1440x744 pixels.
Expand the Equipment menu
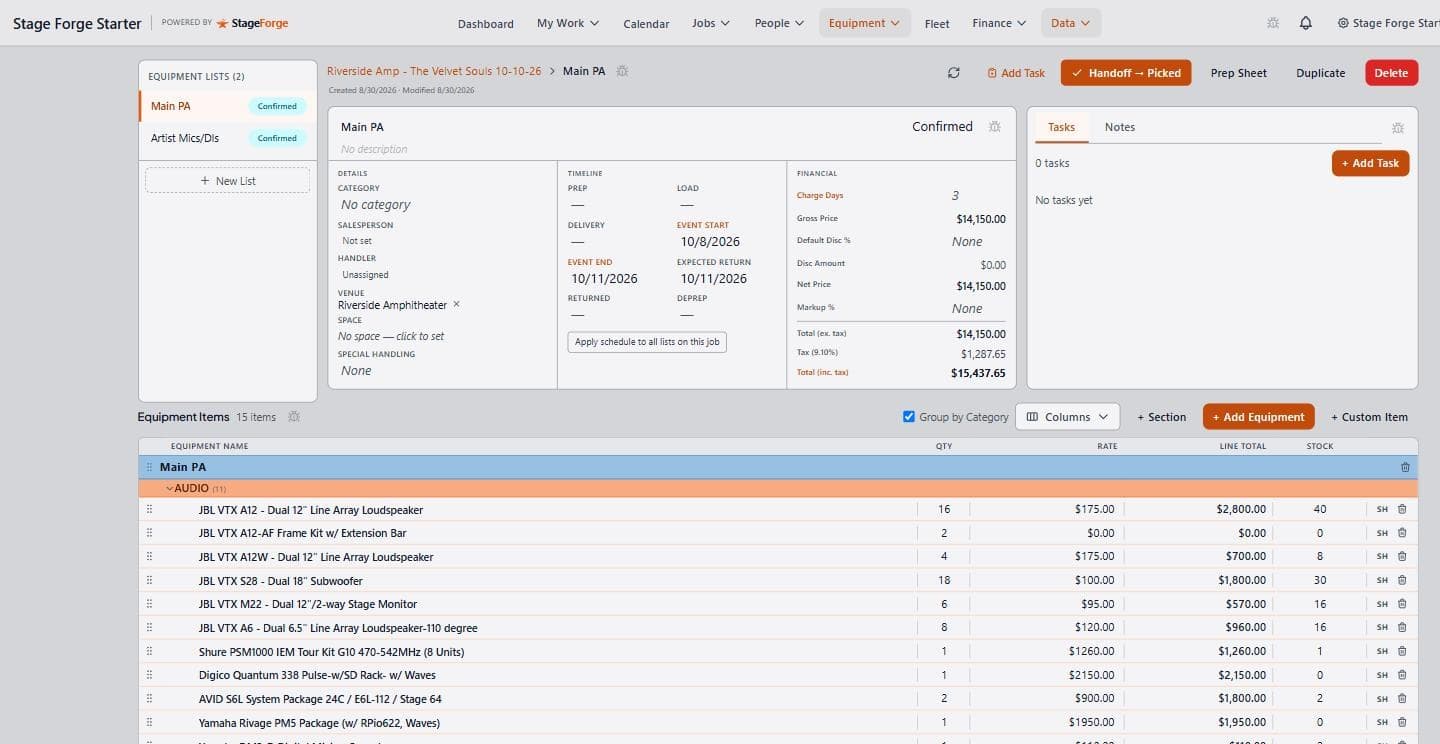(864, 23)
